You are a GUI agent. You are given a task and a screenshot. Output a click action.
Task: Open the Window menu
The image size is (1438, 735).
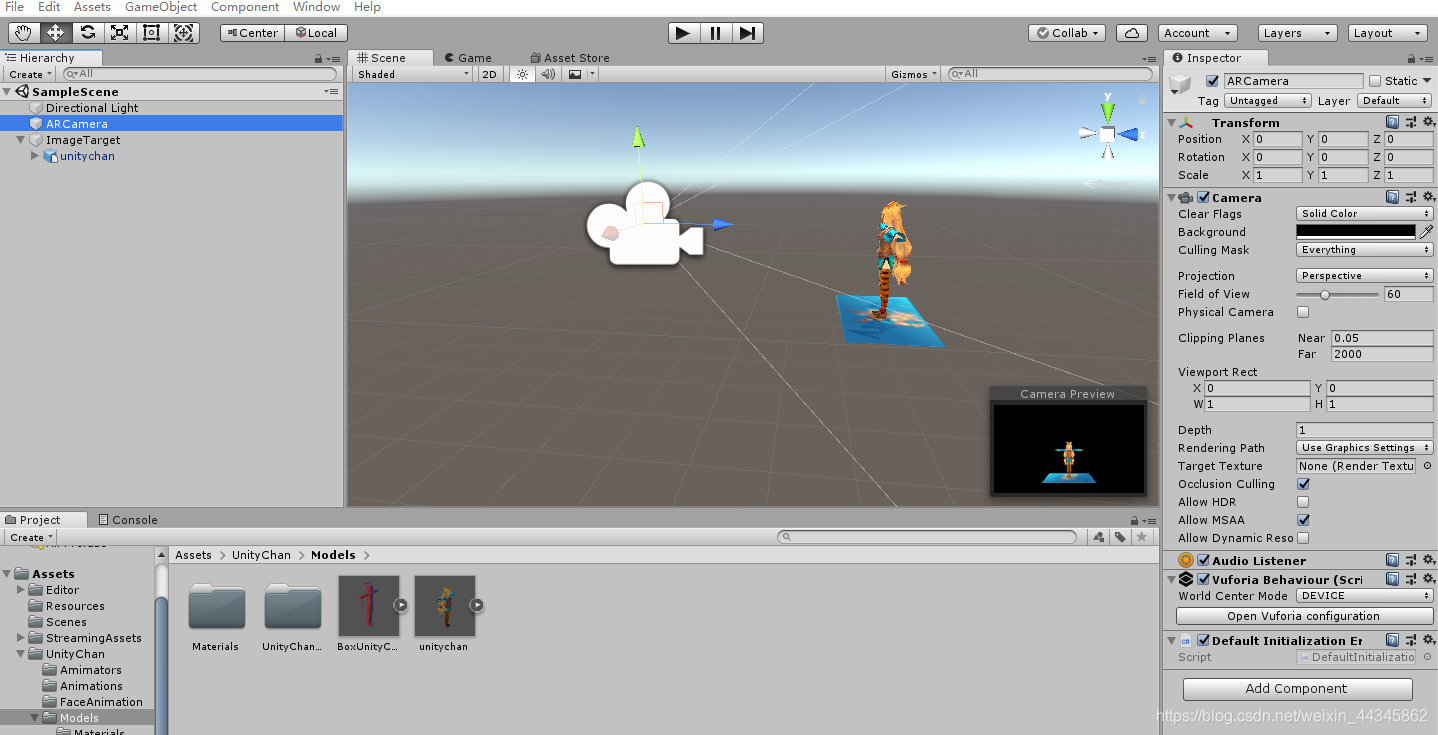tap(316, 7)
